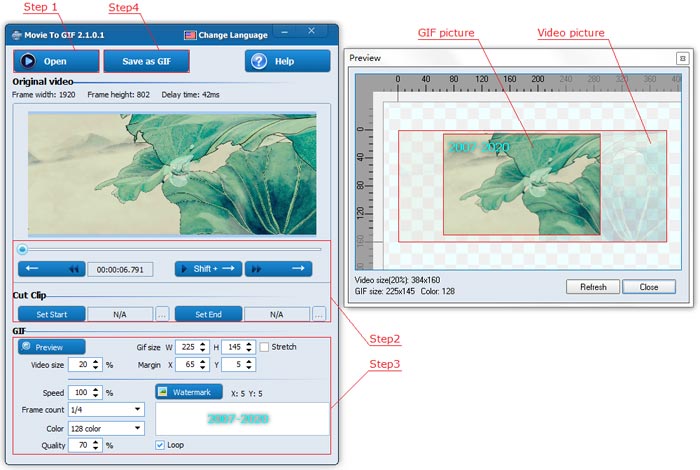Enable the Stretch checkbox

coord(264,347)
